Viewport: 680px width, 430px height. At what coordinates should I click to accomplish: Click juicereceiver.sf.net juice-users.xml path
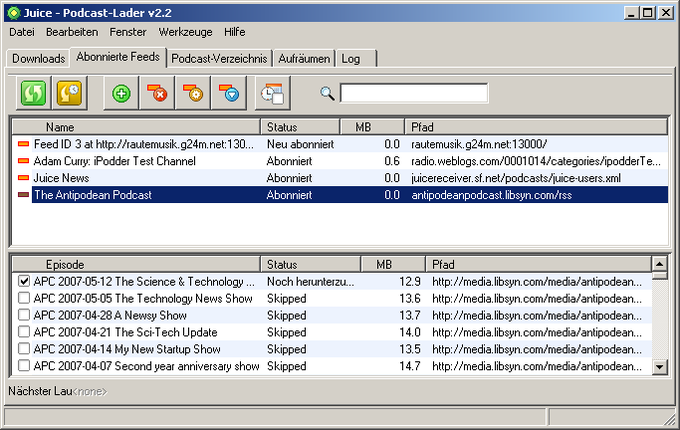click(x=516, y=178)
